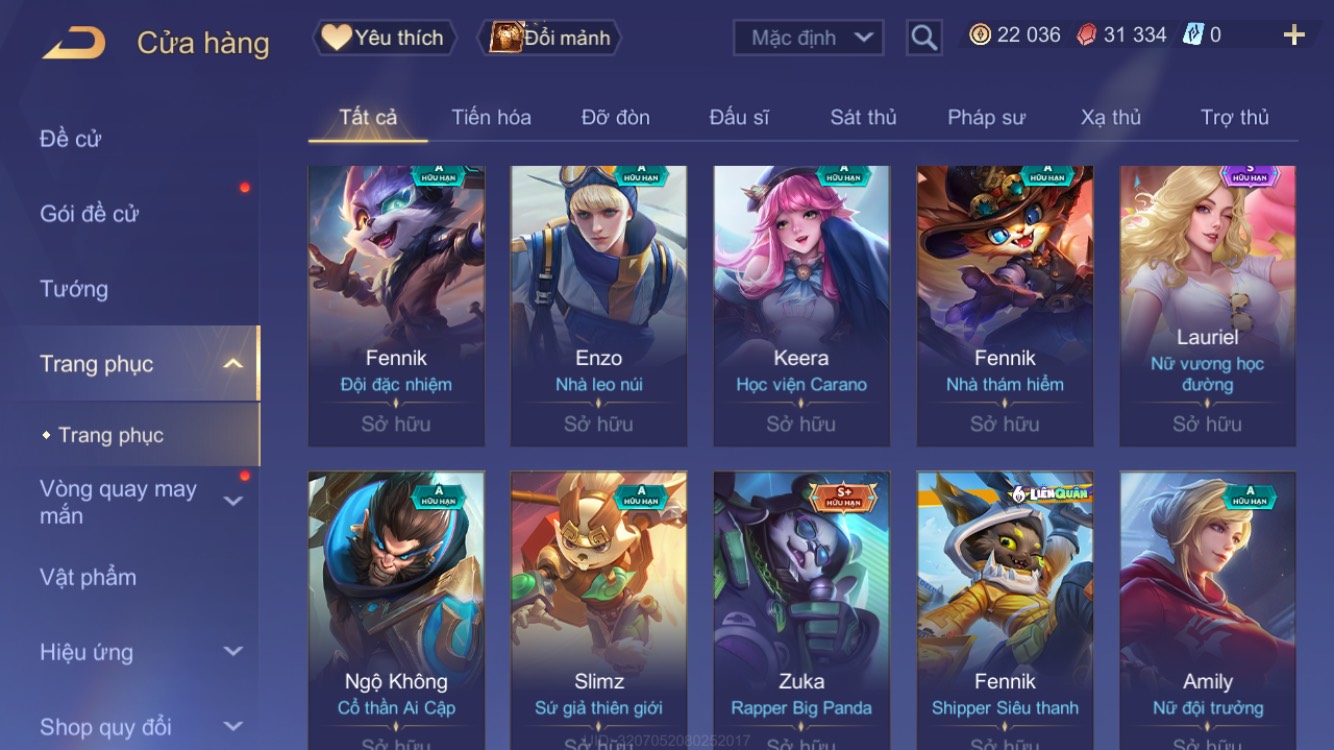
Task: Expand the Hiệu ứng sidebar section
Action: (x=232, y=652)
